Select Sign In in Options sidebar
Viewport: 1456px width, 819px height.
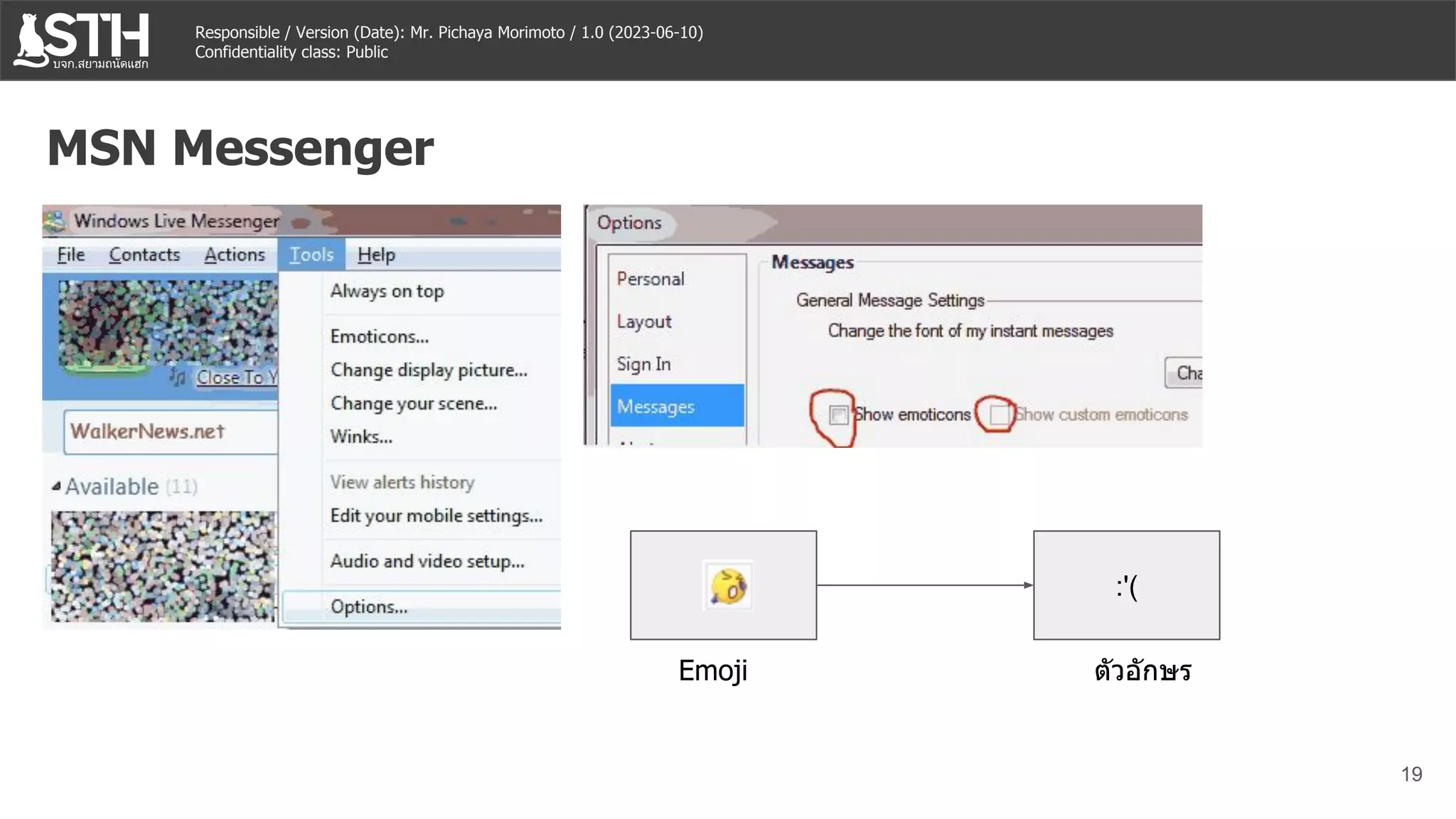click(x=643, y=364)
